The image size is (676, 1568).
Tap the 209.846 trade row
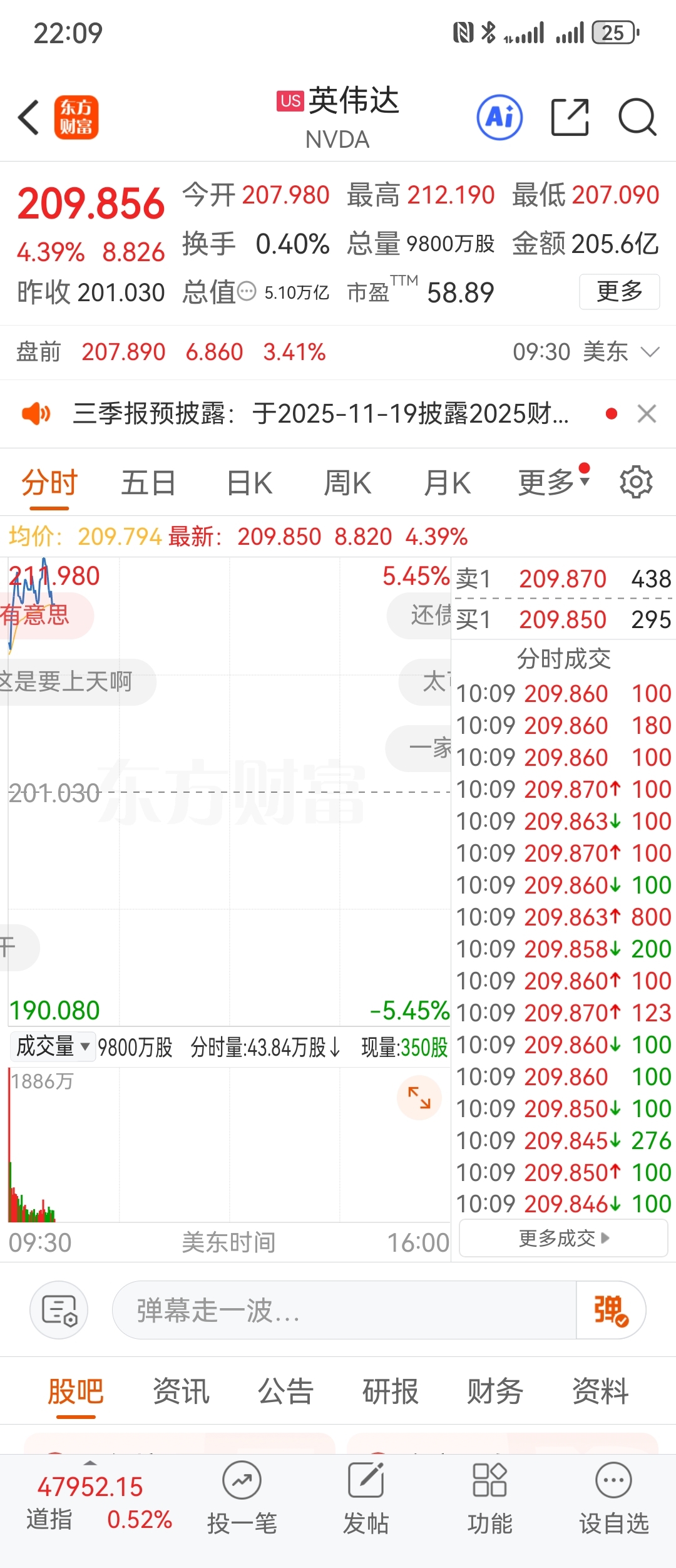click(x=563, y=1204)
